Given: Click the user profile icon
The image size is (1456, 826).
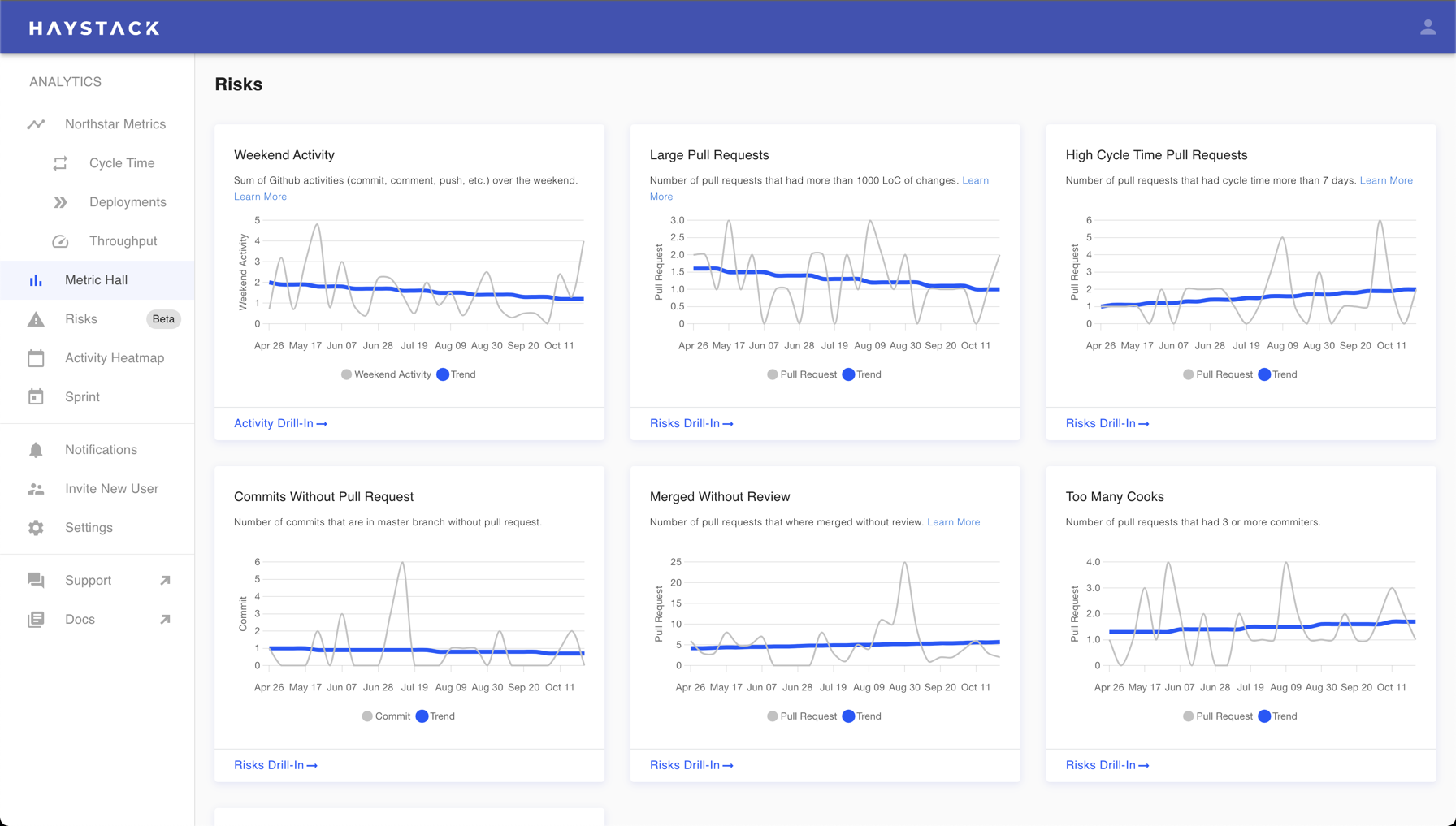Looking at the screenshot, I should (1428, 28).
